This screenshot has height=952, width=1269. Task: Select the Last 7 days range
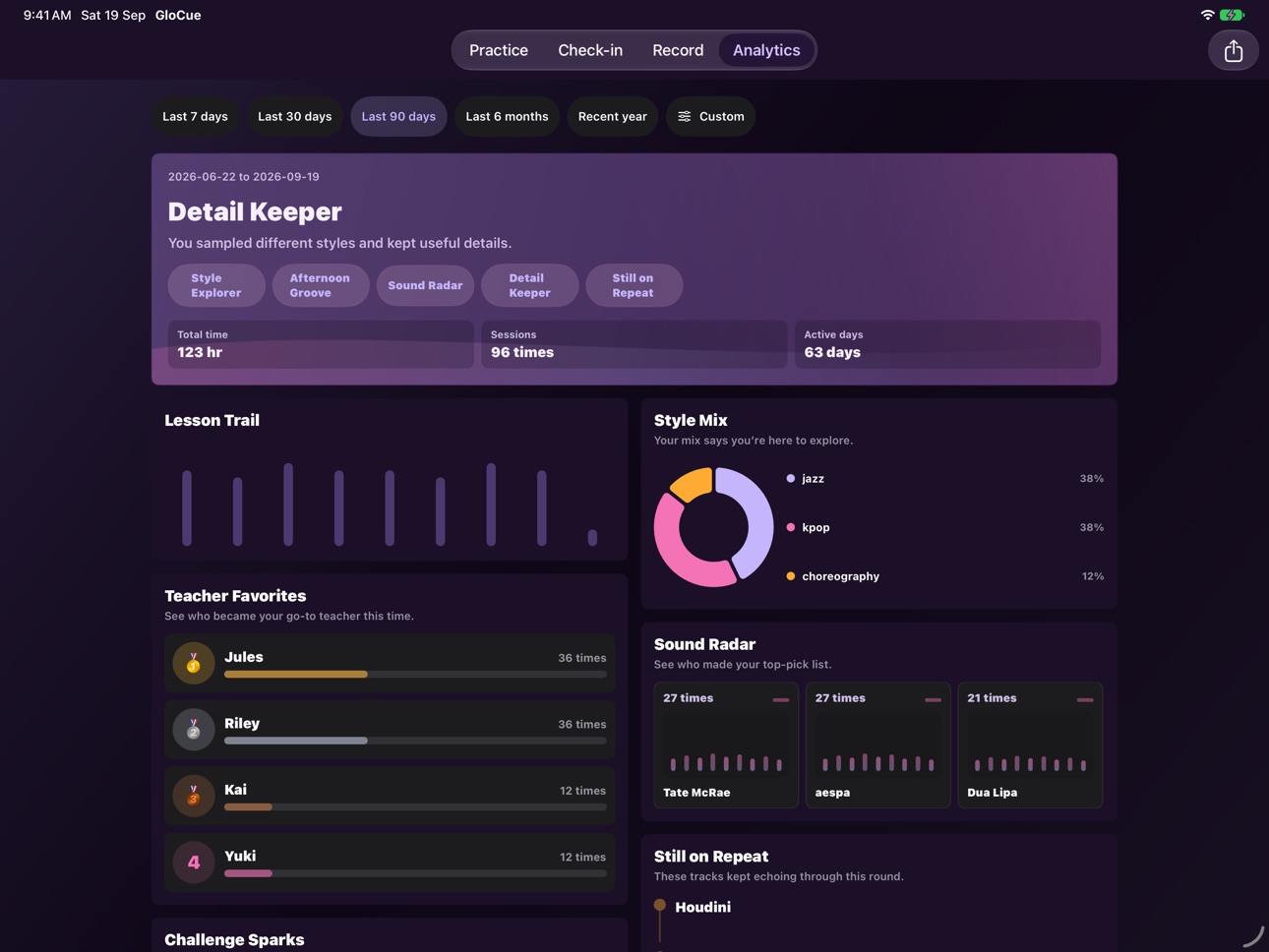195,116
